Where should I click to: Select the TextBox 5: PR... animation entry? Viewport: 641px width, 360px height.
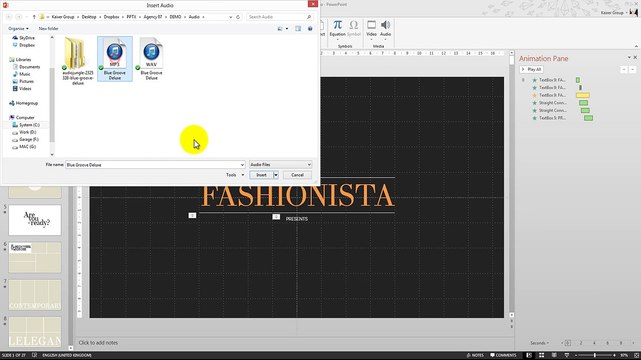[x=562, y=118]
